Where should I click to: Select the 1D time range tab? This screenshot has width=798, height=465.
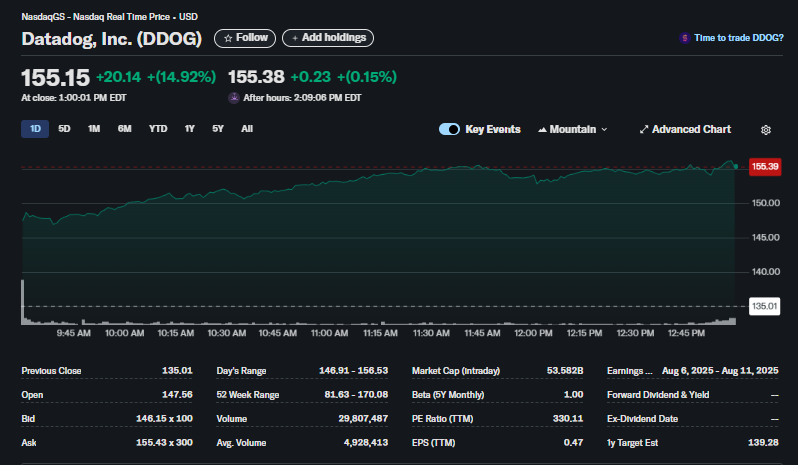pyautogui.click(x=35, y=129)
